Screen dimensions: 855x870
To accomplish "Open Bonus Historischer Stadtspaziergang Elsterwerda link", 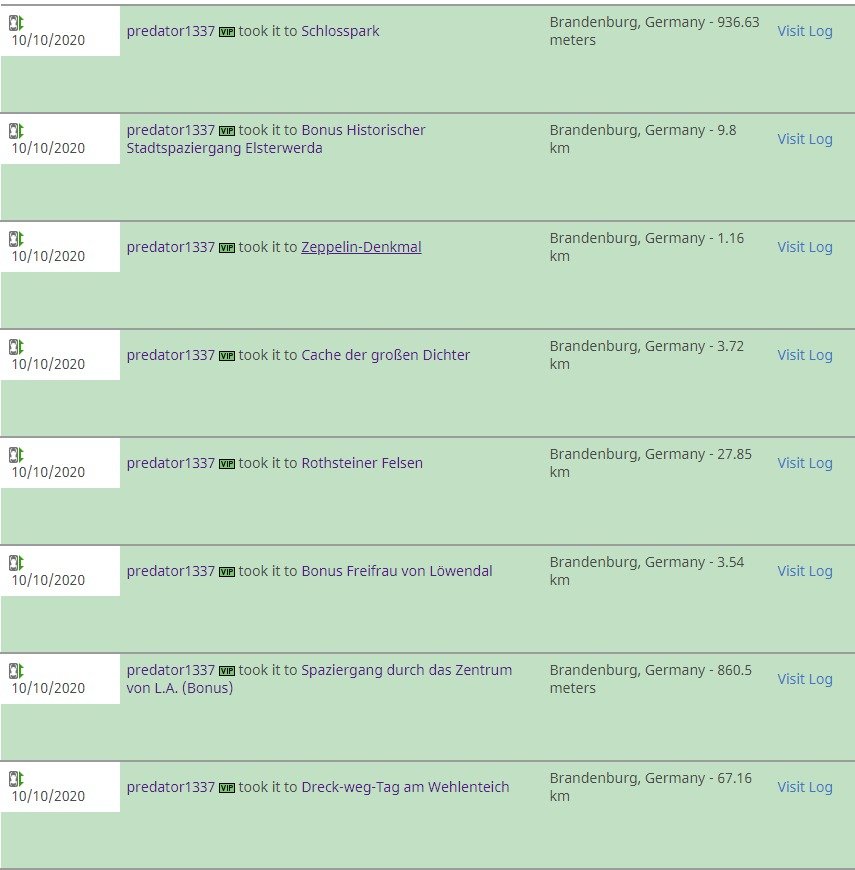I will (x=276, y=139).
